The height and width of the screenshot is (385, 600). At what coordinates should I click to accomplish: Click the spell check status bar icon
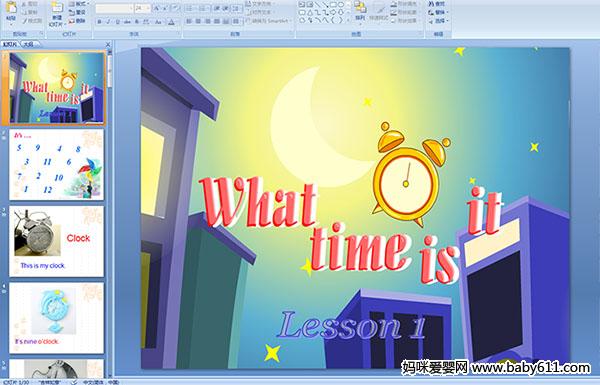point(75,382)
